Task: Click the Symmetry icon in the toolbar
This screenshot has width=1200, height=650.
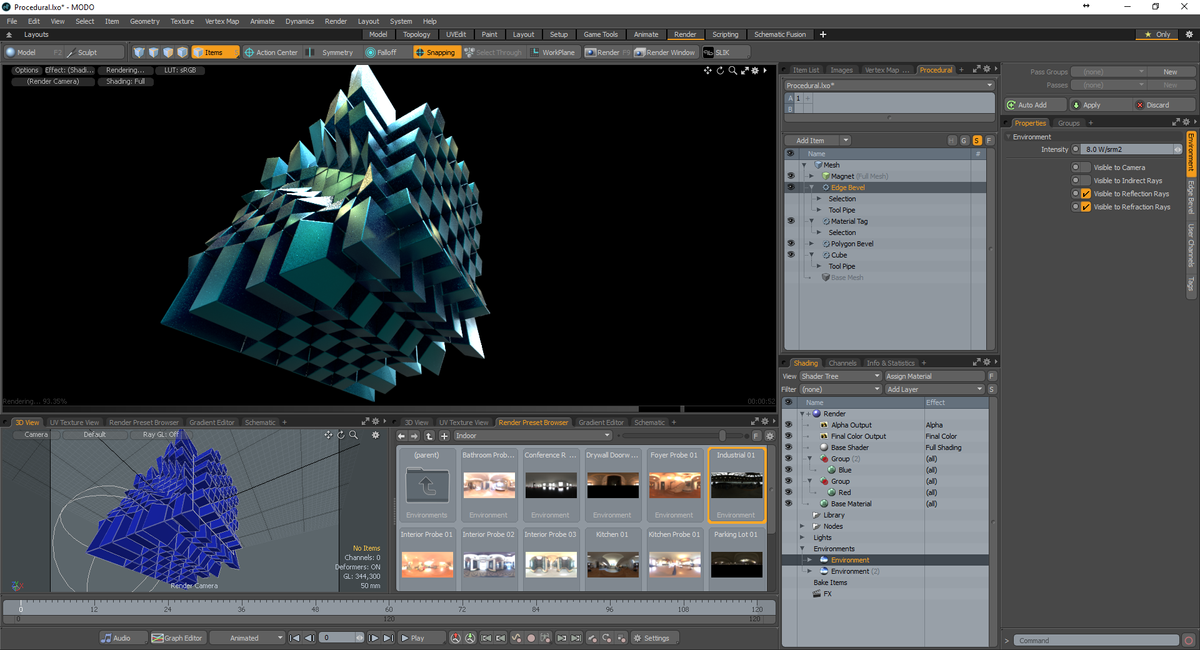Action: pos(311,52)
